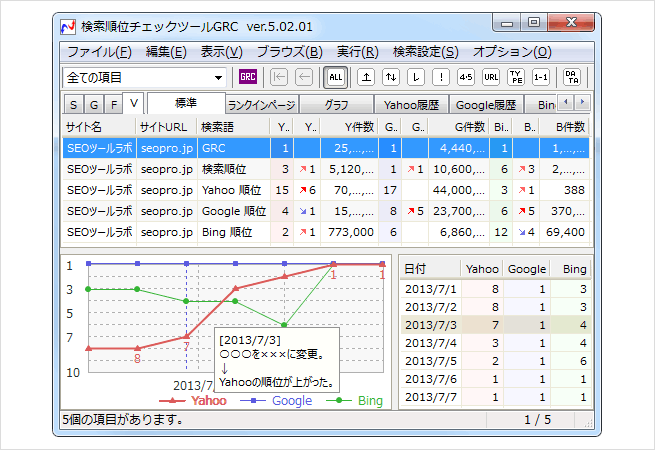Sort by Y件数 column header
The height and width of the screenshot is (450, 655).
349,127
